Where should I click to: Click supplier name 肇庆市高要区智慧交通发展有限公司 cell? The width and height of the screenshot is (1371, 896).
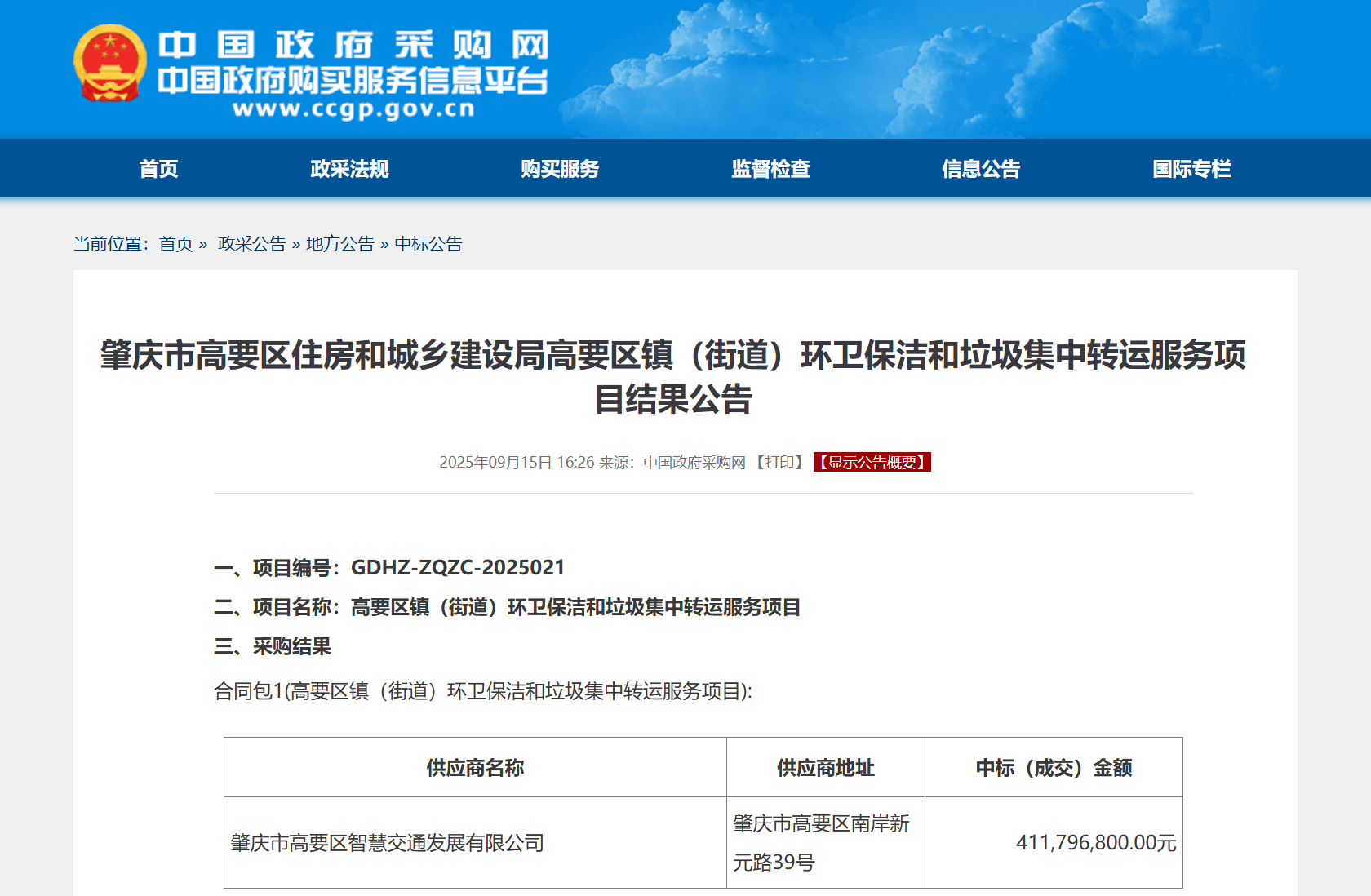[387, 843]
